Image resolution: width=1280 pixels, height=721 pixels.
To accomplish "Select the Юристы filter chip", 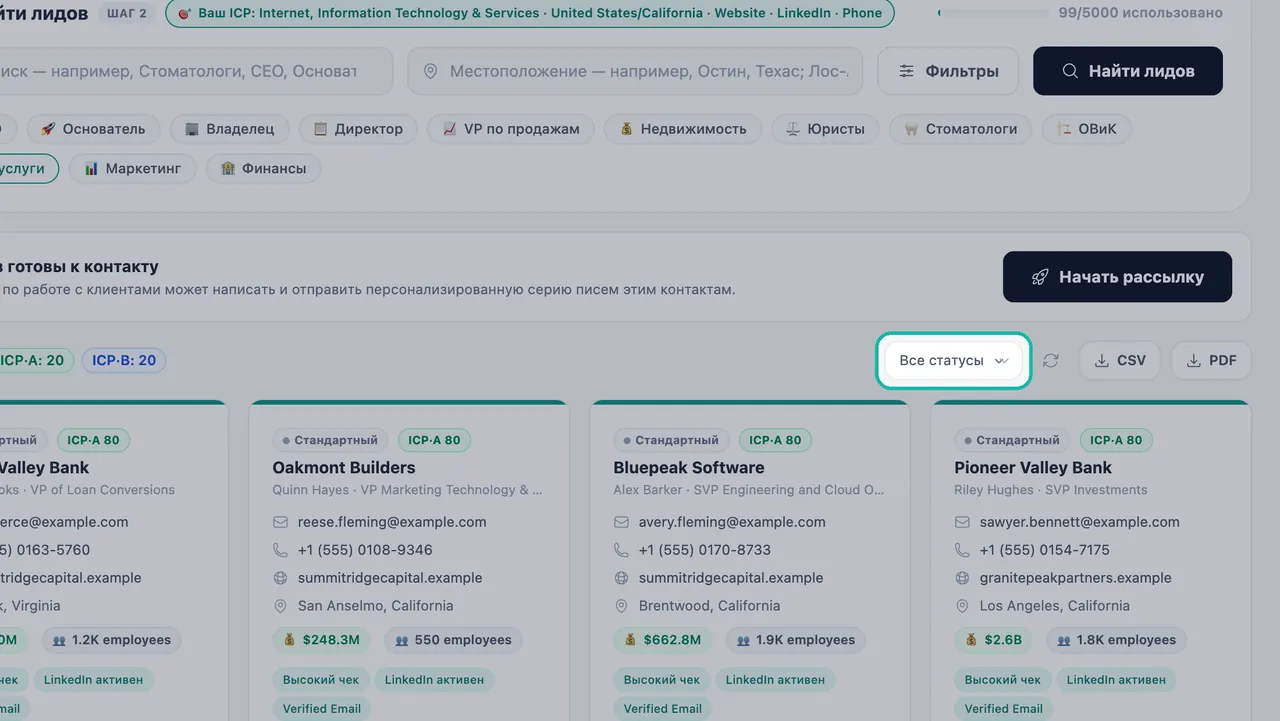I will click(825, 129).
